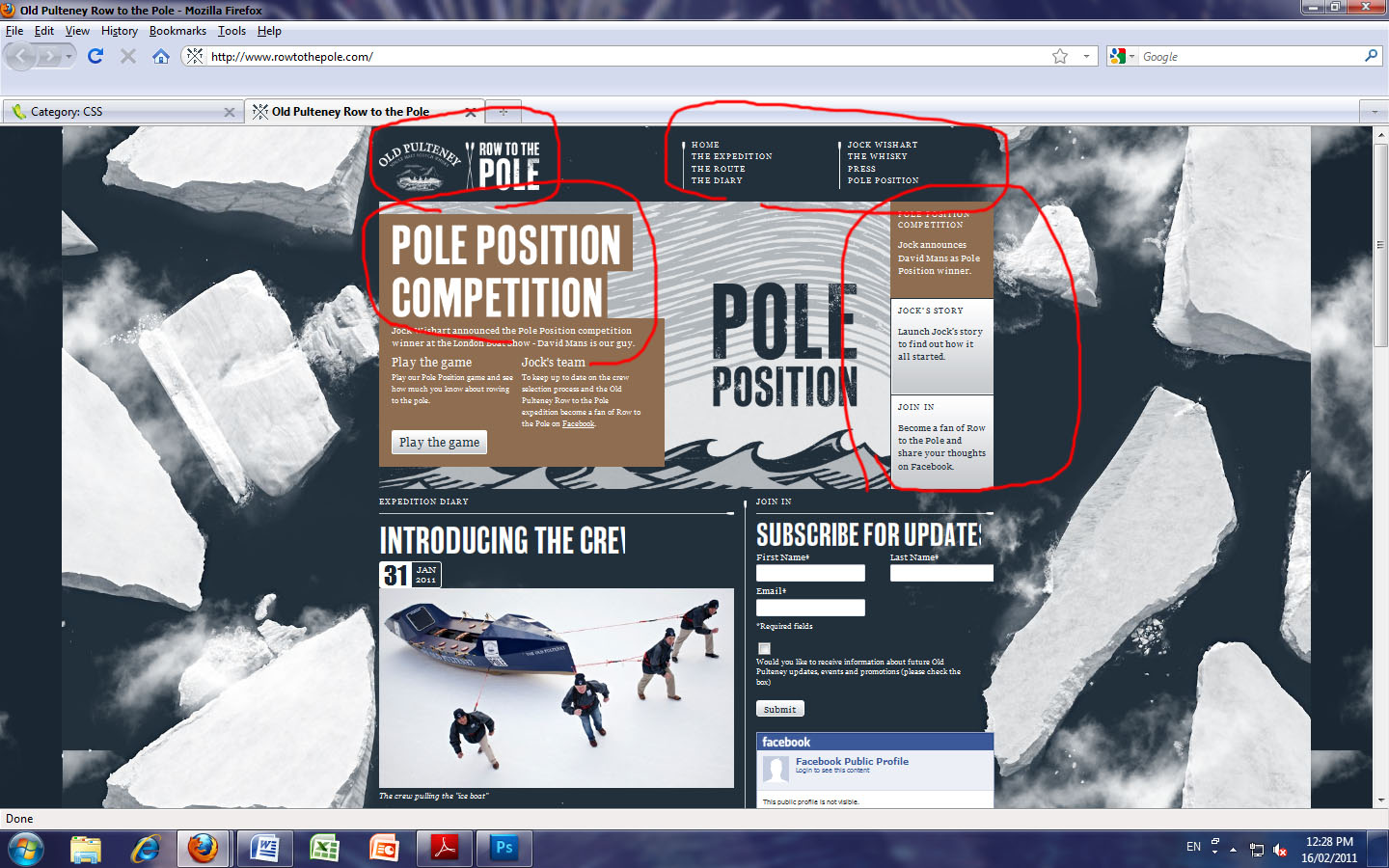Launch Internet Explorer from taskbar
The image size is (1389, 868).
(x=146, y=849)
